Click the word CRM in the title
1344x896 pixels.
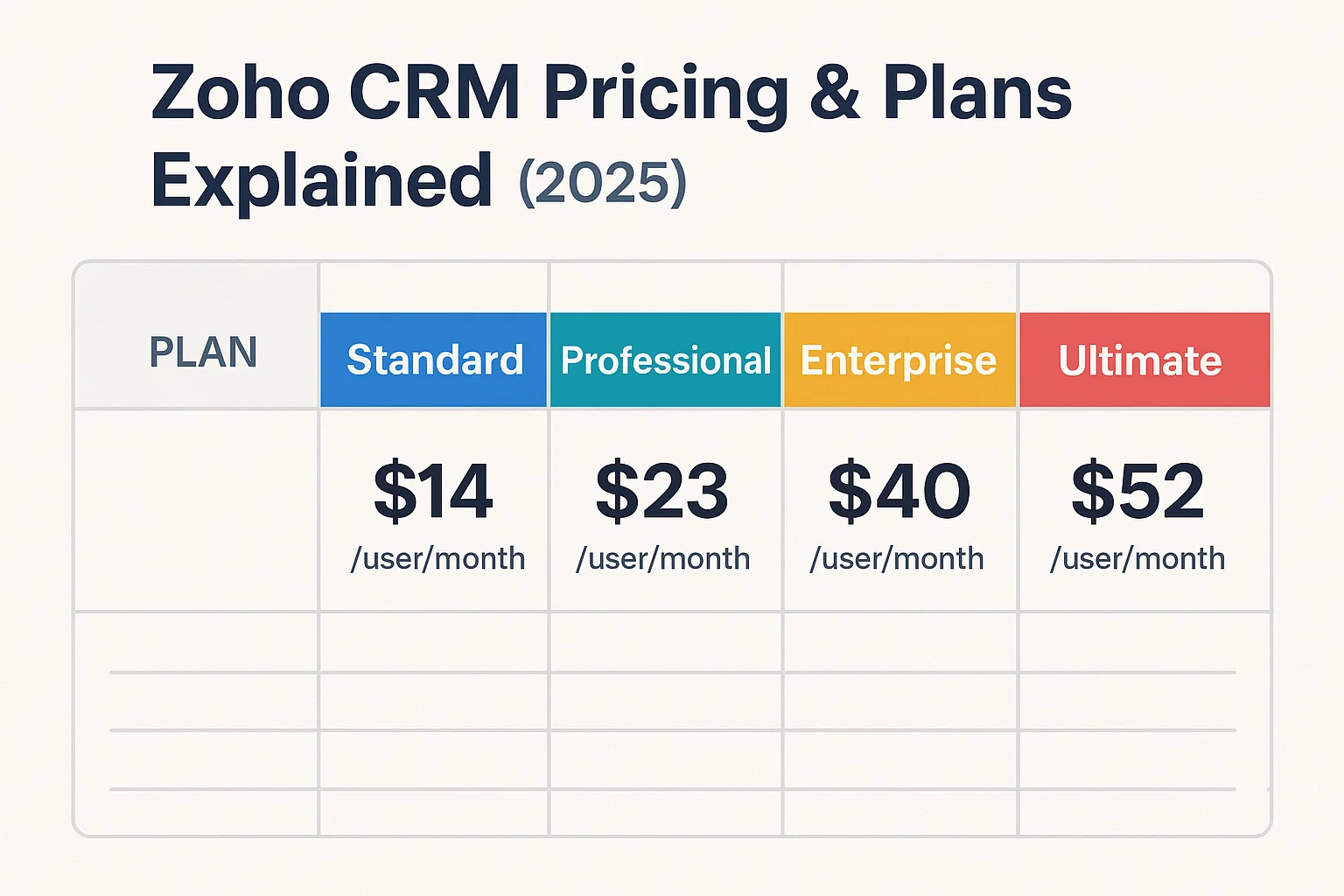coord(434,93)
